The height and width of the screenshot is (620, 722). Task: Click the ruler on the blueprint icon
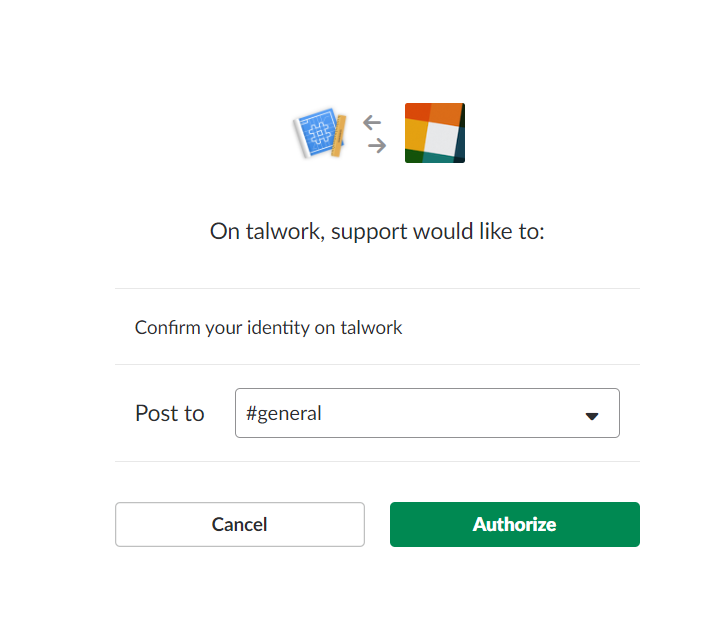339,136
